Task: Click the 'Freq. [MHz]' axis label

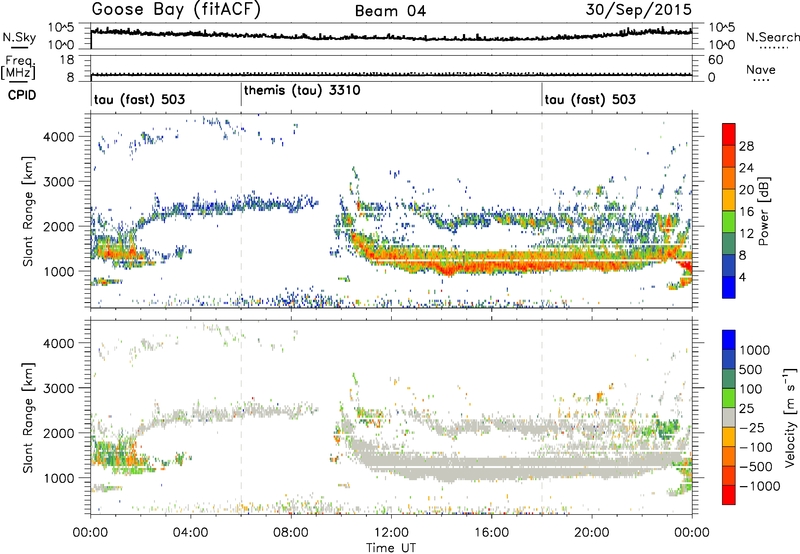Action: (x=18, y=68)
